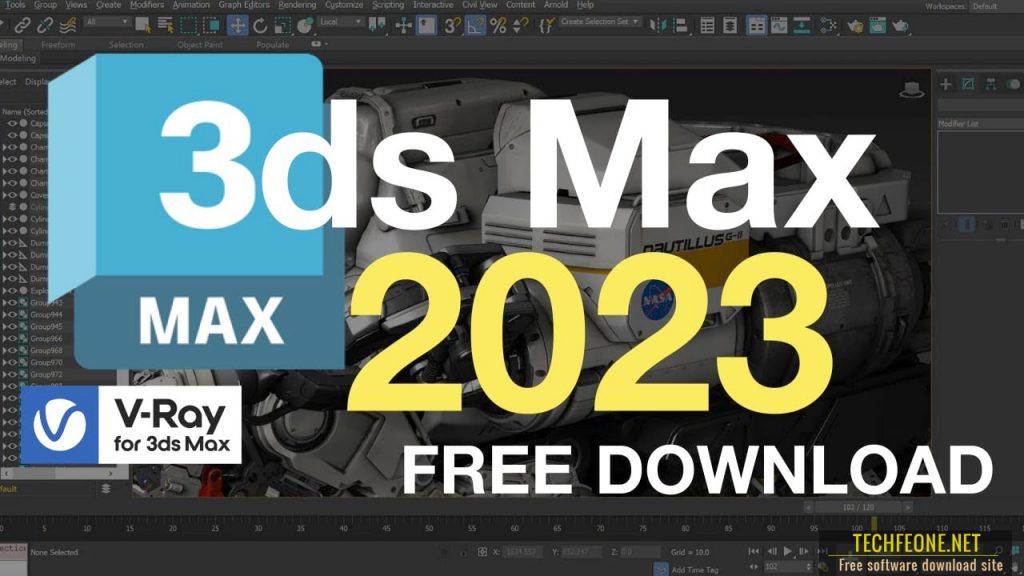Screen dimensions: 1024x576
Task: Click the Select and Manipulate icon
Action: tap(404, 25)
